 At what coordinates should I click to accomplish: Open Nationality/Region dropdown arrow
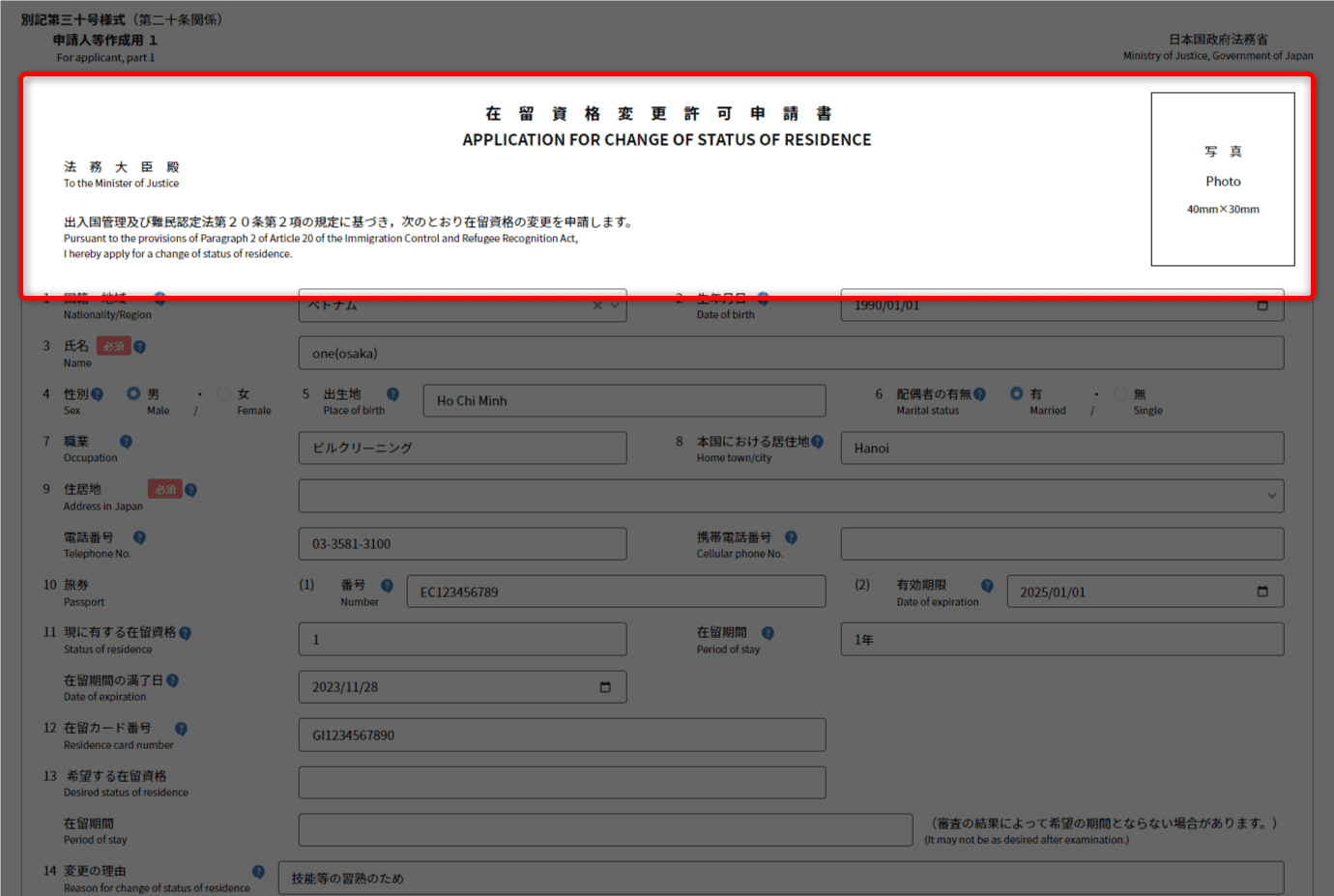point(615,305)
